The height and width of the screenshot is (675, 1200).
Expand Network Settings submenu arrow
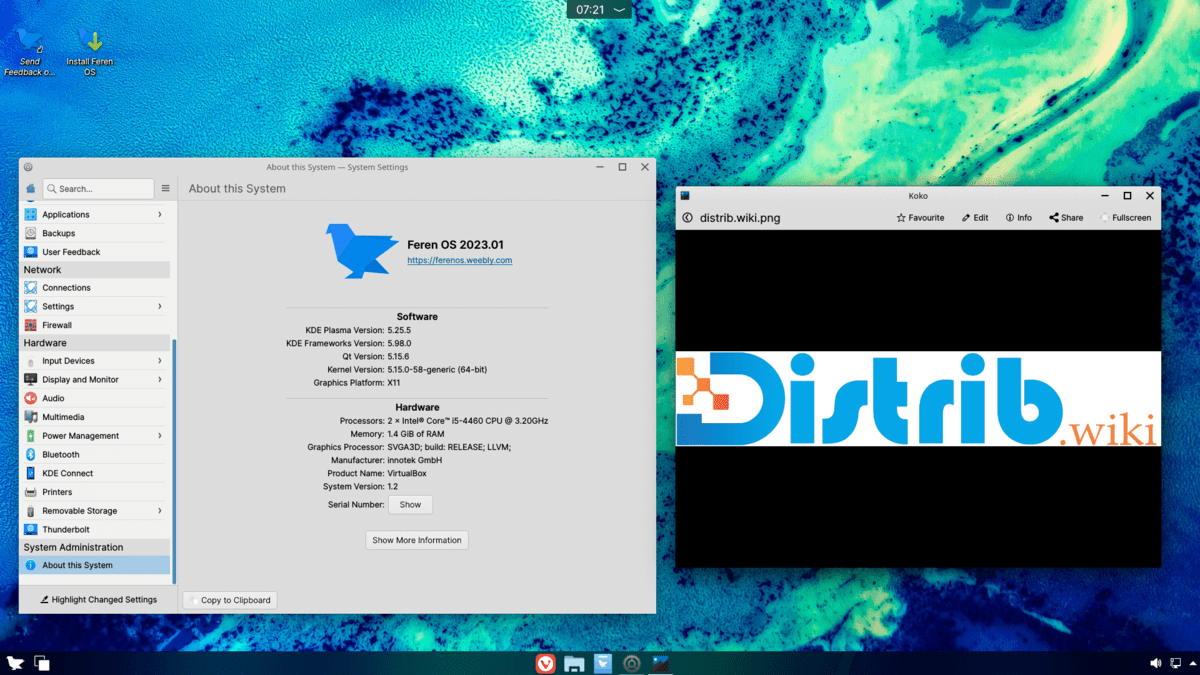click(x=160, y=306)
